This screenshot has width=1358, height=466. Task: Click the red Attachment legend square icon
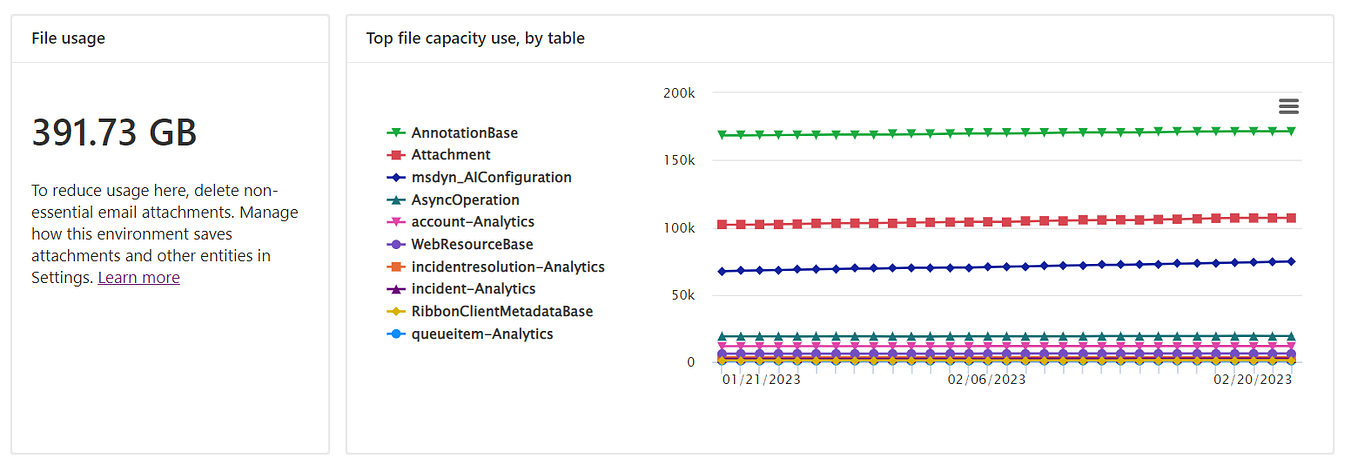[396, 155]
